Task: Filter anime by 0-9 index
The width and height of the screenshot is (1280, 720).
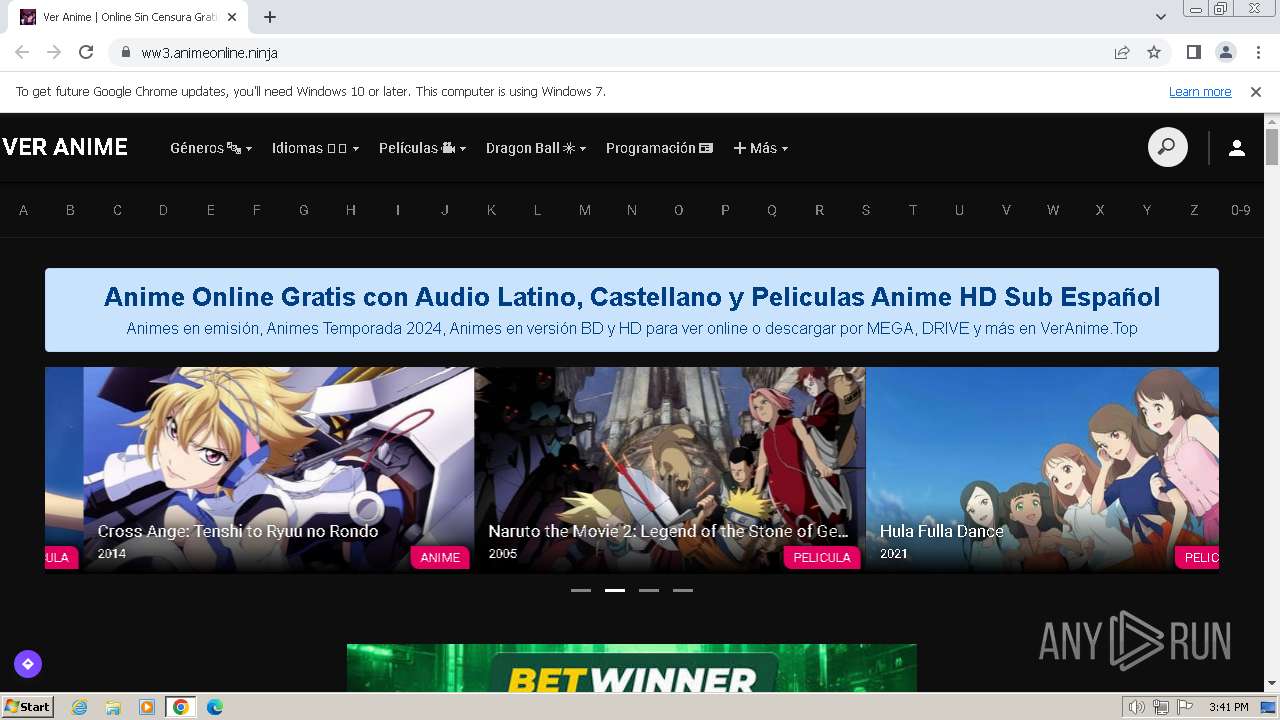Action: (x=1241, y=210)
